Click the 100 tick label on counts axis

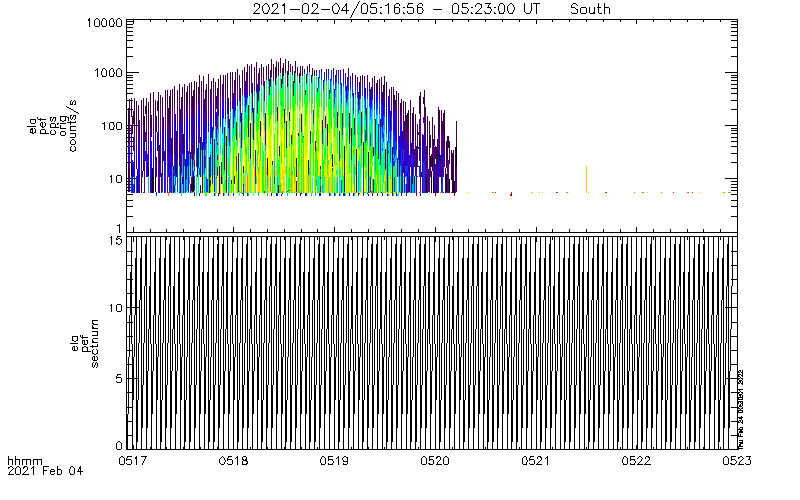[x=112, y=126]
